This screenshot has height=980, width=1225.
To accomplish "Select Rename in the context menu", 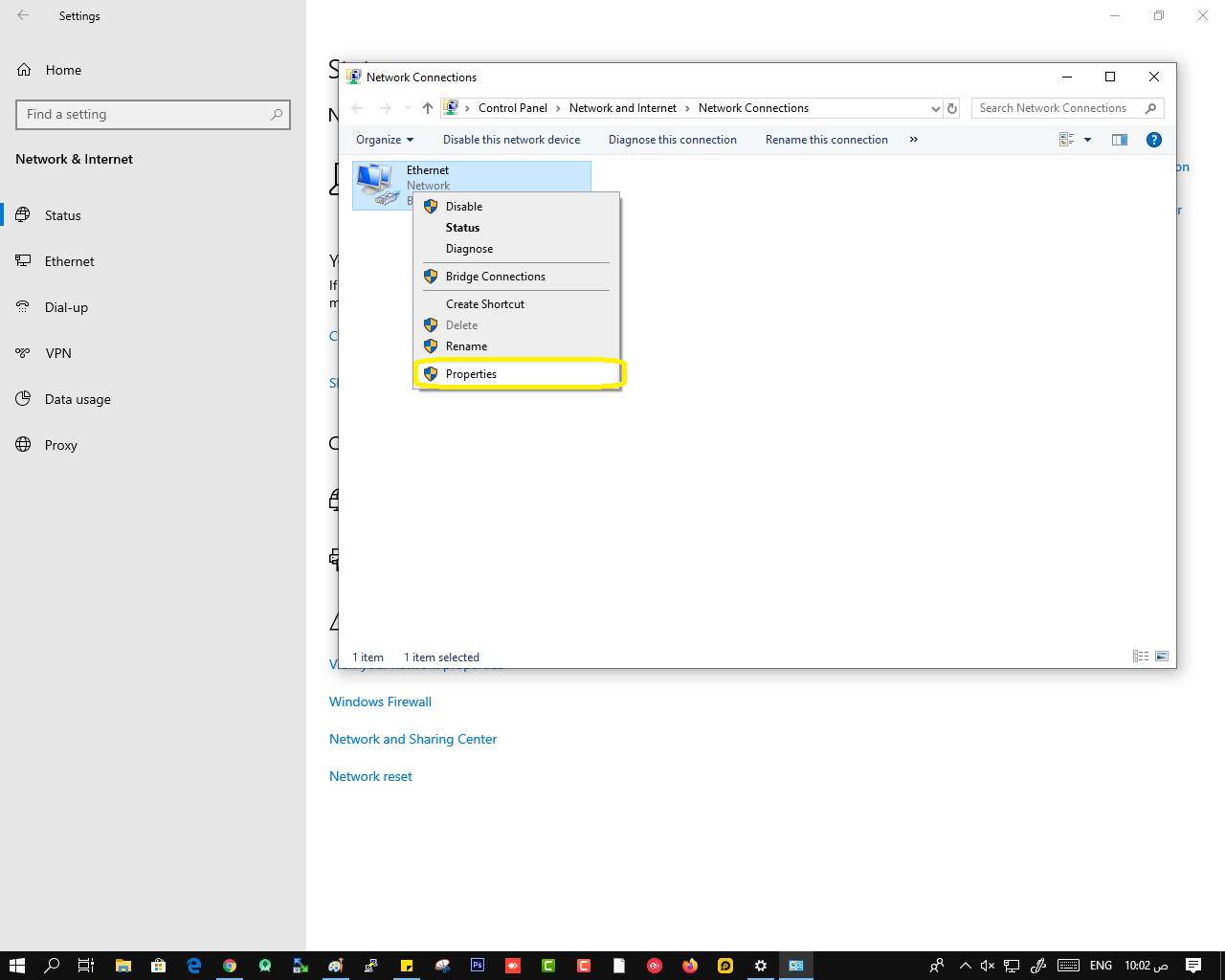I will tap(518, 346).
